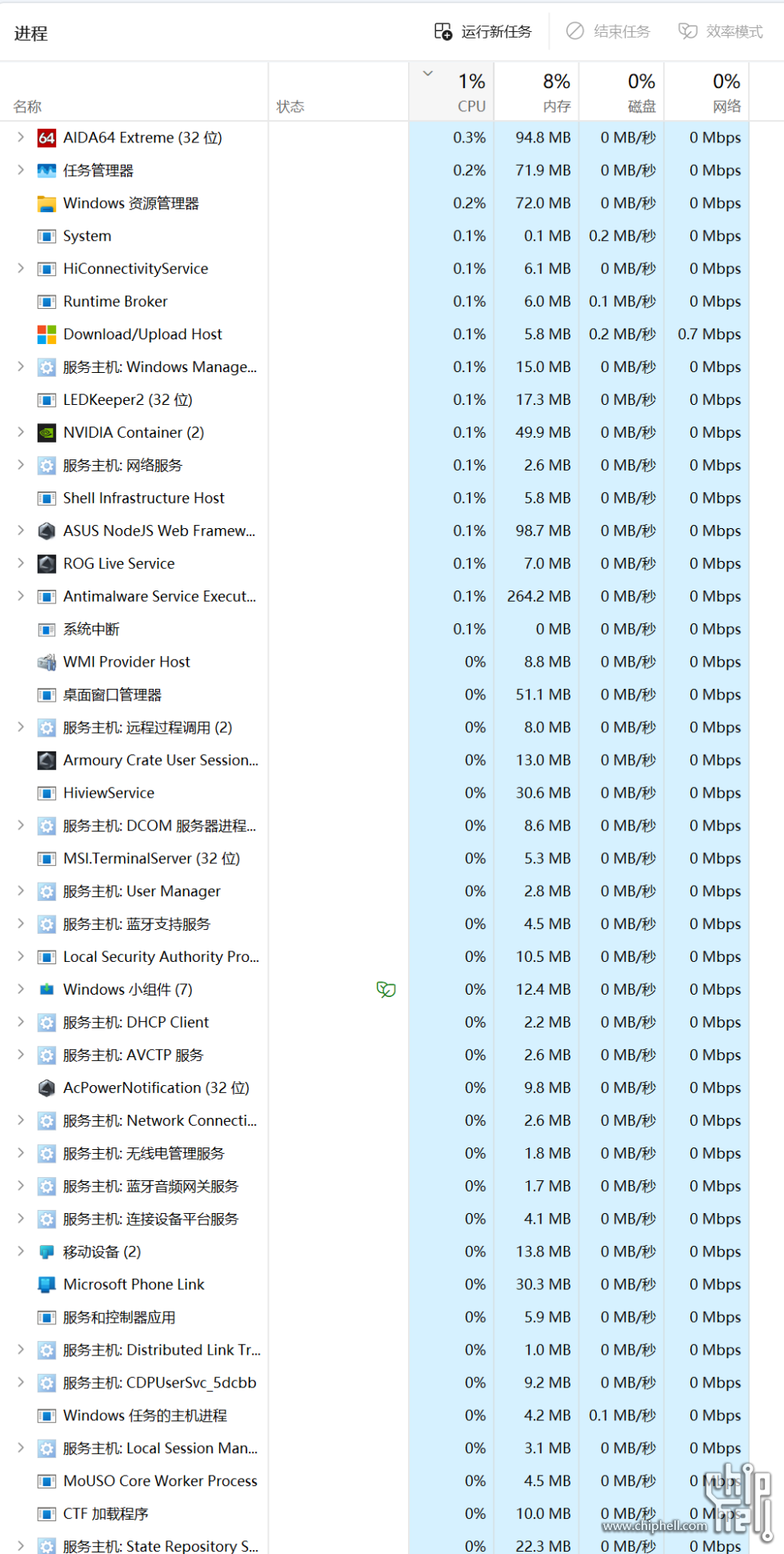Click the ASUS NodeJS Web Framework icon

click(47, 531)
